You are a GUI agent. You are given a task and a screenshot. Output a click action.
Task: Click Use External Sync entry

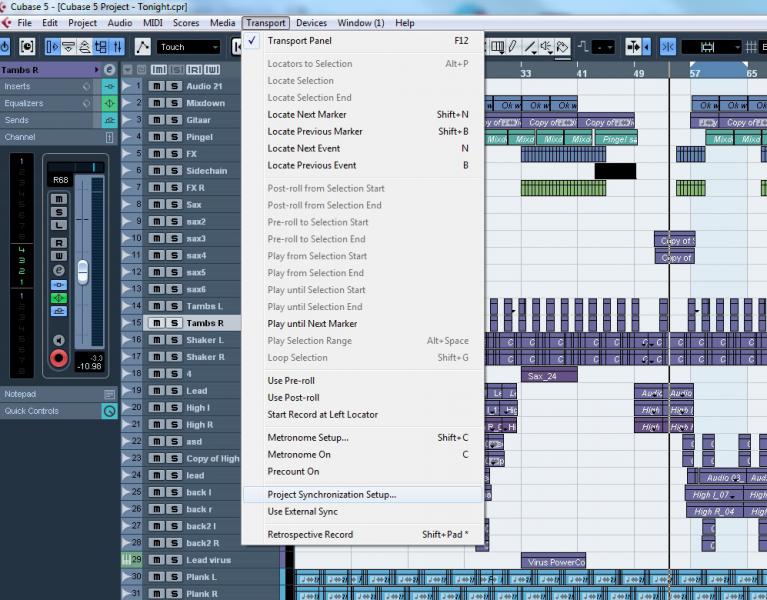pos(362,511)
